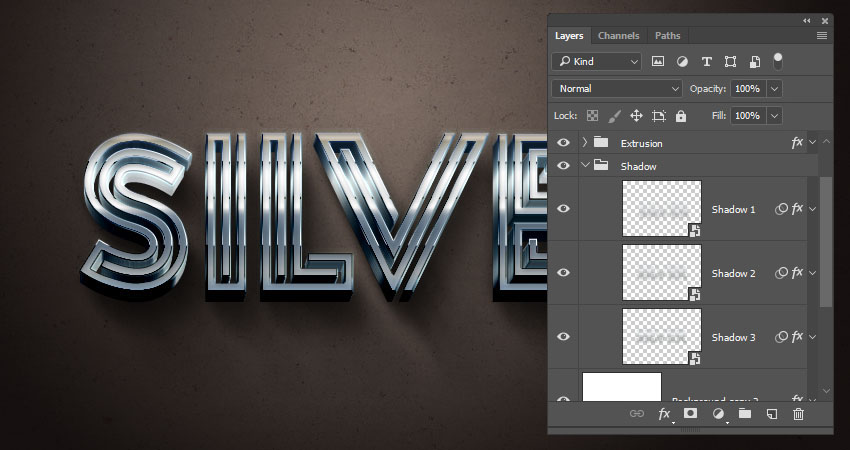Hide the Shadow 1 layer
The width and height of the screenshot is (850, 450).
(563, 209)
